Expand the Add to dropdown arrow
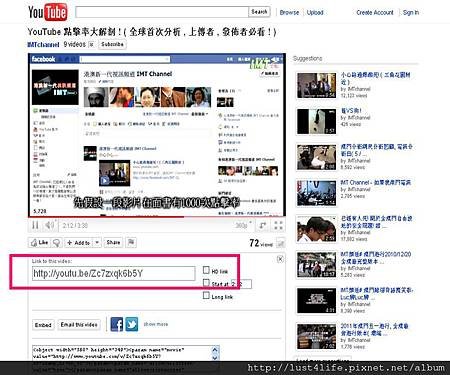450x375 pixels. (x=97, y=243)
